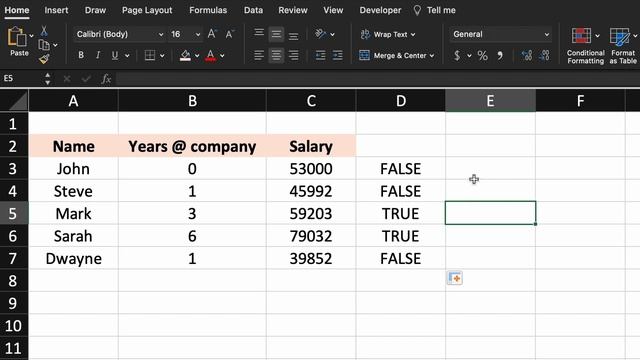Toggle Bold formatting

[x=81, y=55]
